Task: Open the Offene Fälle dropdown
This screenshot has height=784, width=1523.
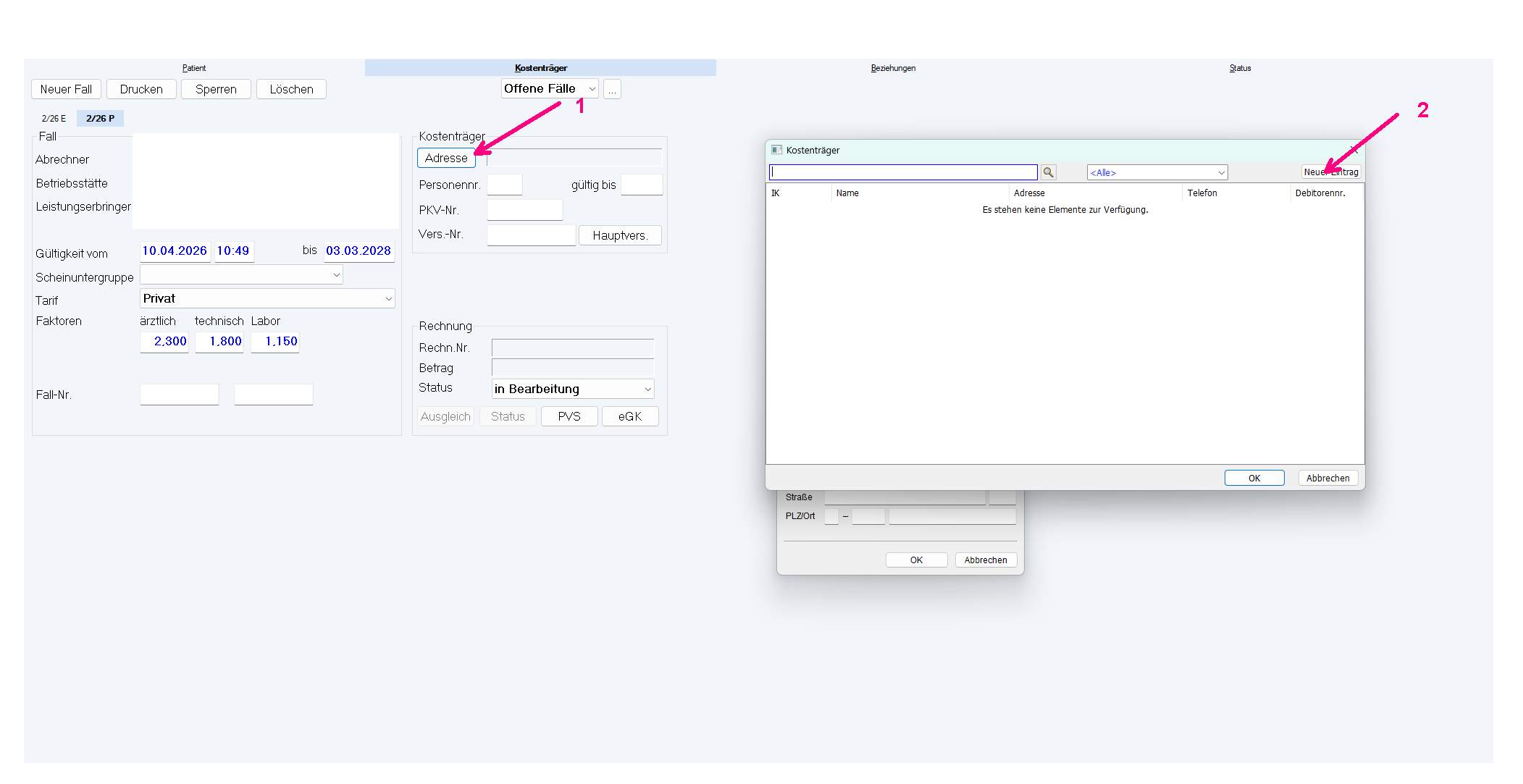Action: coord(550,89)
